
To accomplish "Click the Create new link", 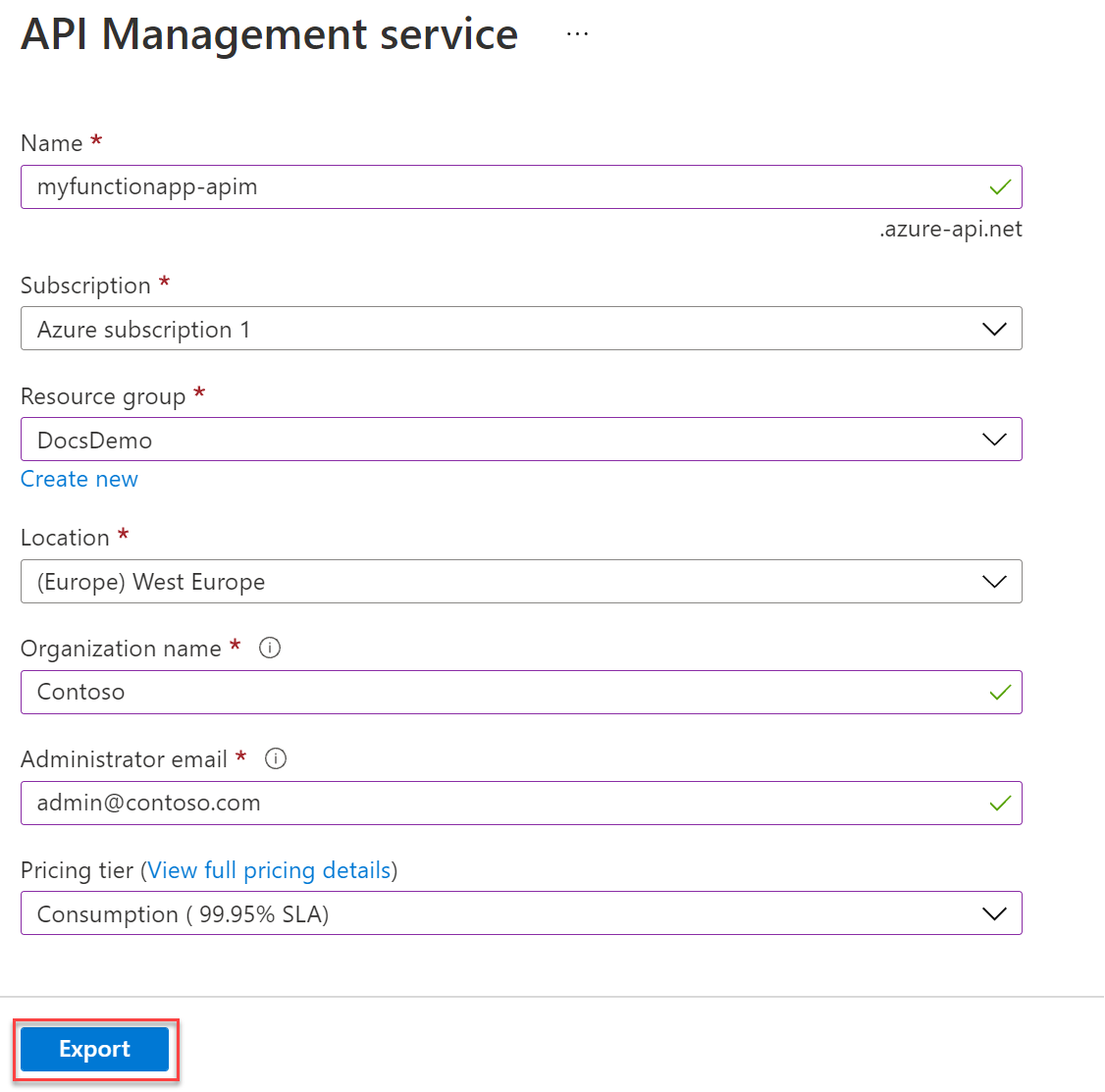I will click(x=79, y=479).
